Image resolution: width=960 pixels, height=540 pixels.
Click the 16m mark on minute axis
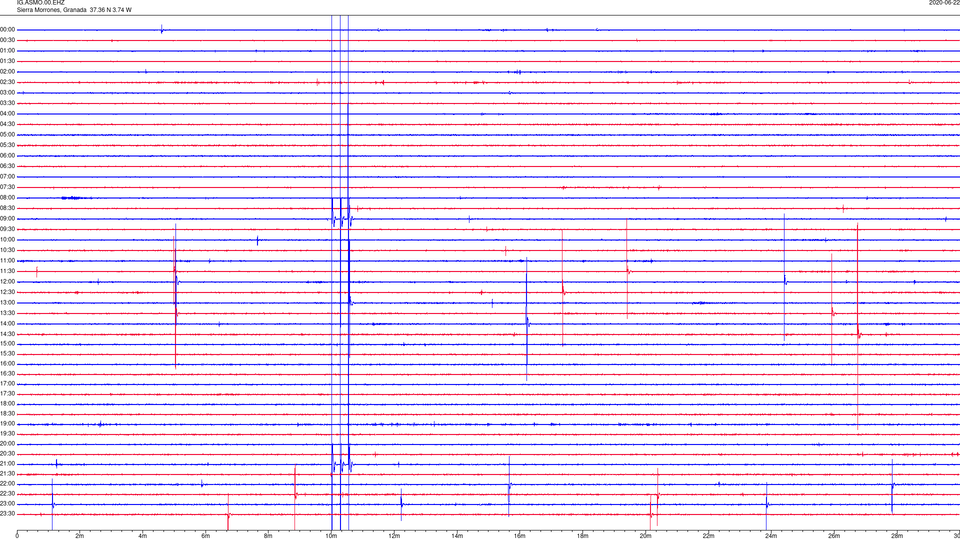520,536
